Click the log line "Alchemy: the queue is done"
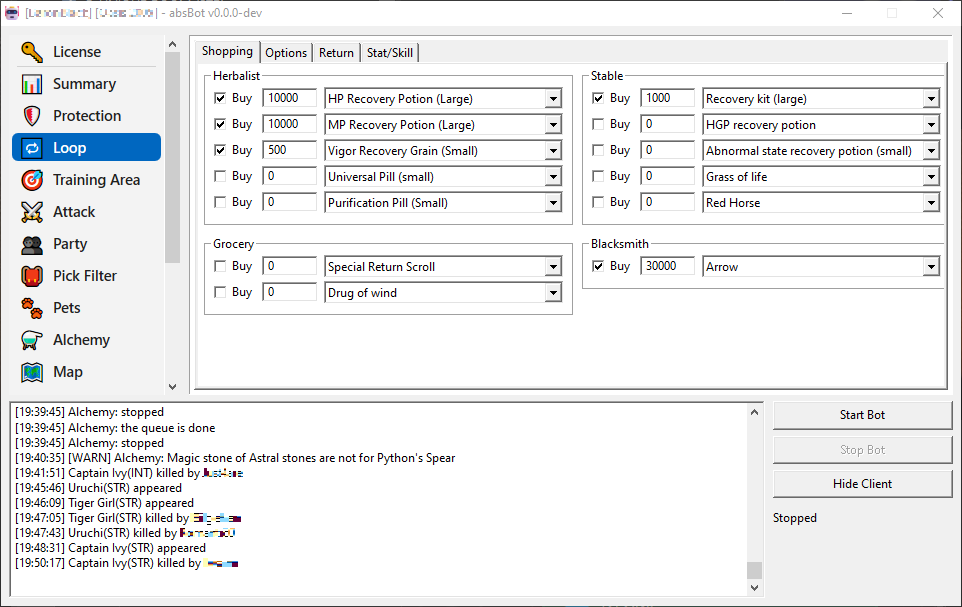962x607 pixels. [x=142, y=428]
